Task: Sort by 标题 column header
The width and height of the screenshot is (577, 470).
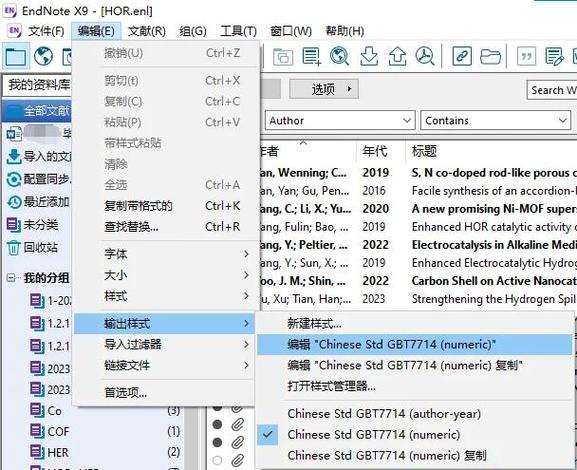Action: (424, 151)
